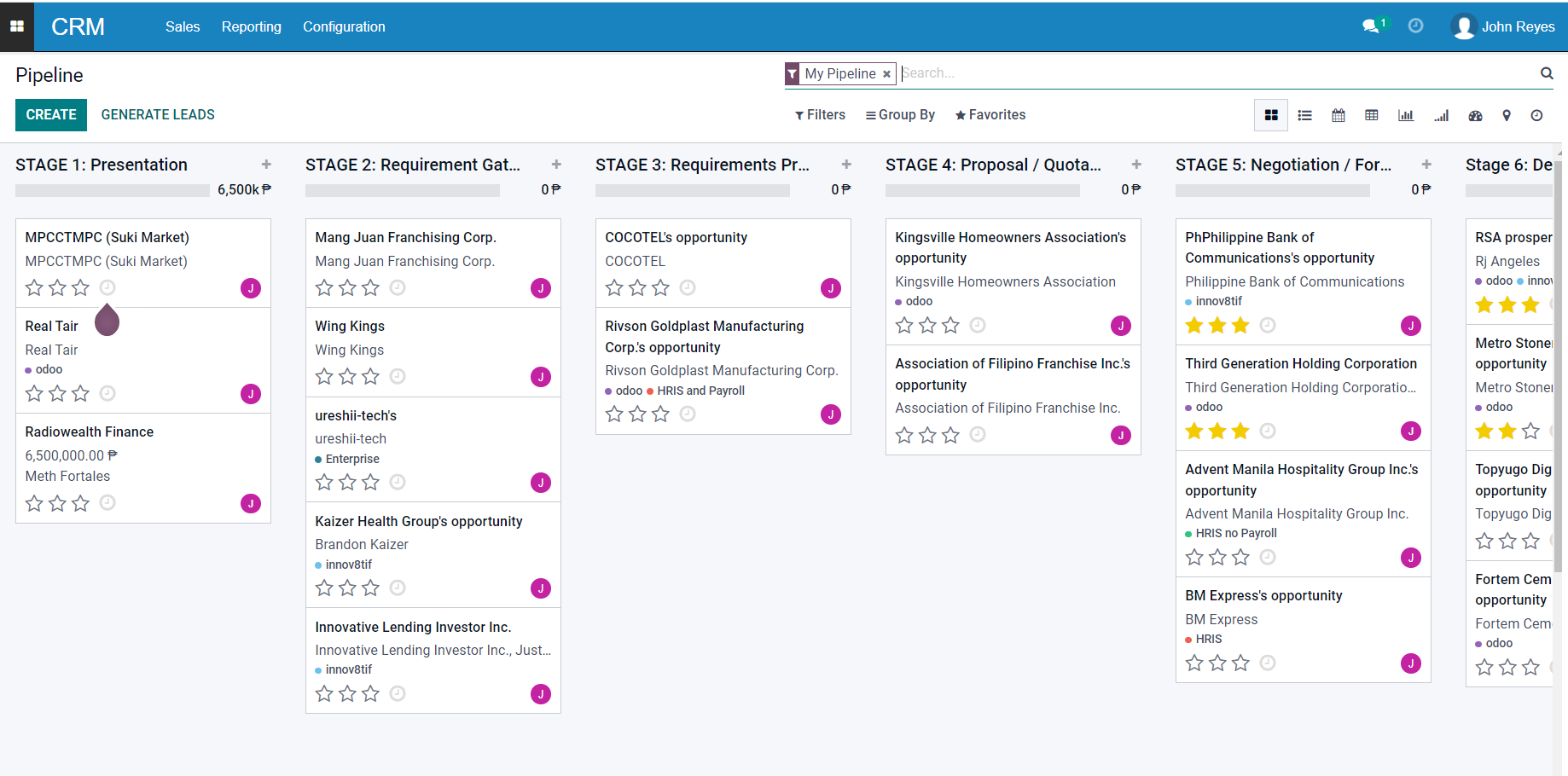The height and width of the screenshot is (776, 1568).
Task: Open the dashboard gauge view
Action: (x=1475, y=115)
